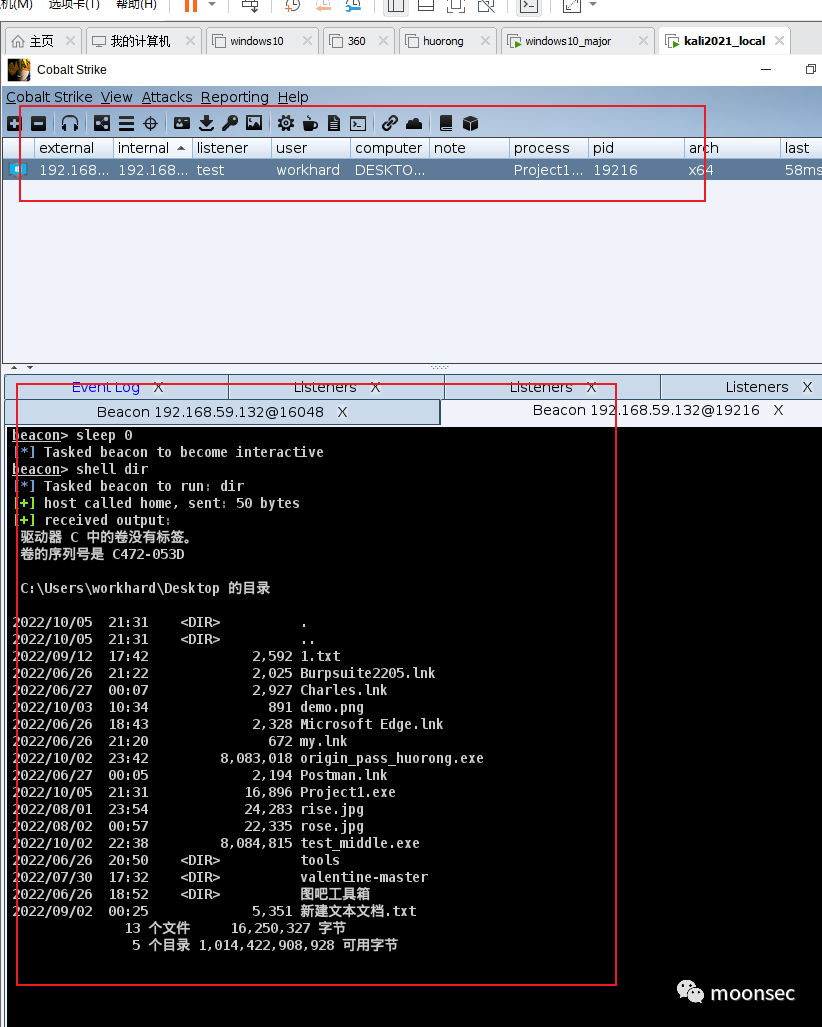Open downloaded files arrow icon
822x1027 pixels.
pyautogui.click(x=206, y=123)
